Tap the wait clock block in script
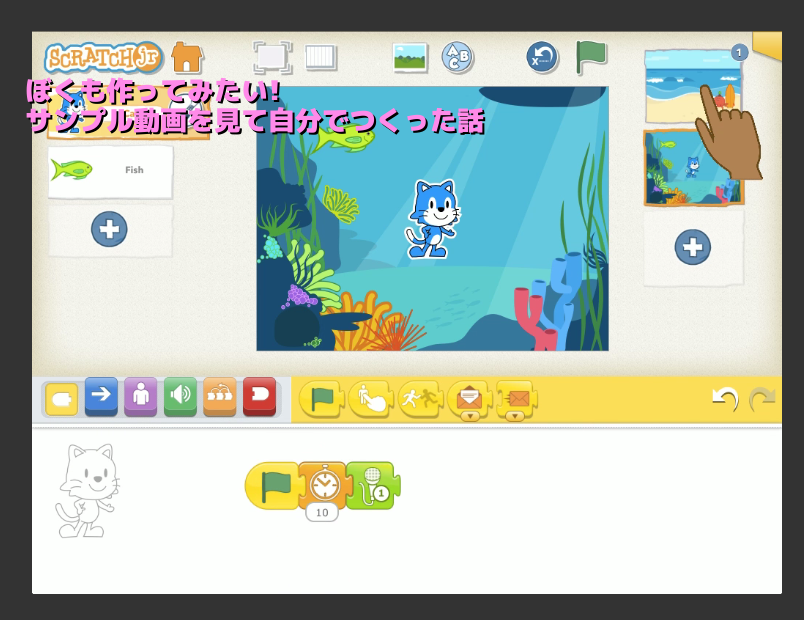Image resolution: width=804 pixels, height=620 pixels. [x=325, y=485]
